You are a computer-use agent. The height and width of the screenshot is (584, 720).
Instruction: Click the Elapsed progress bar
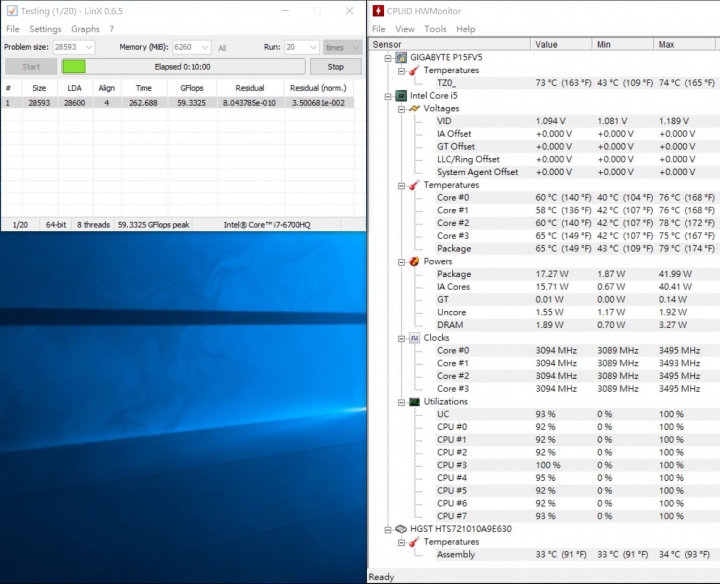tap(184, 67)
